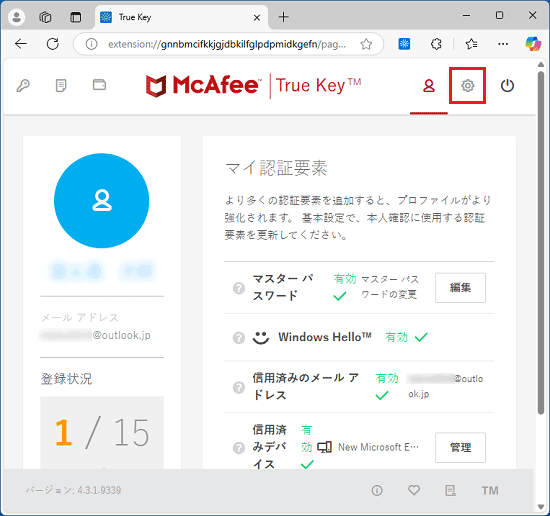Open the settings gear icon
This screenshot has width=550, height=516.
click(468, 85)
